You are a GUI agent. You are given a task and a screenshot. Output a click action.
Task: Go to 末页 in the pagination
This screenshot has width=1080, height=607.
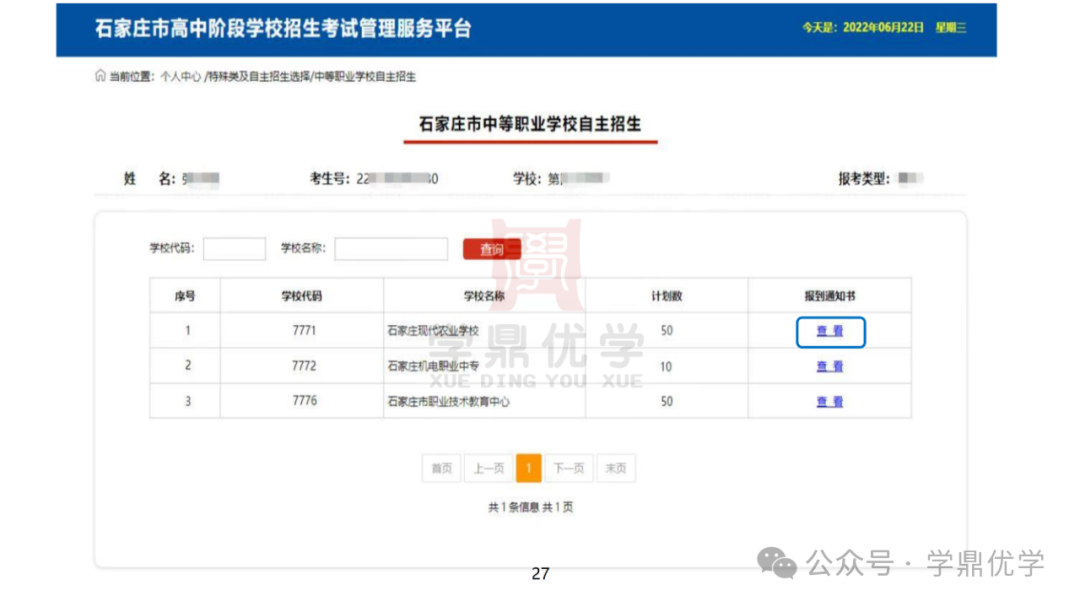(616, 469)
